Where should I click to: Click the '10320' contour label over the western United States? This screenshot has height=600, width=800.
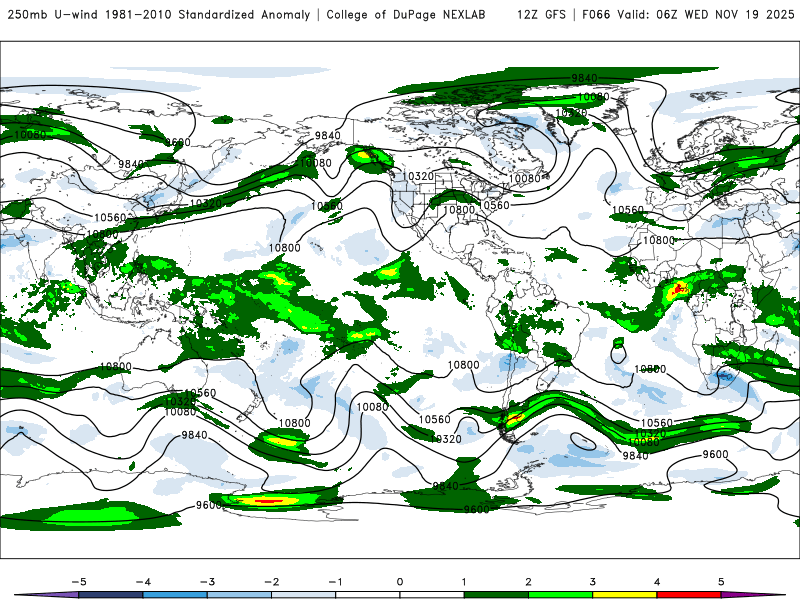[x=418, y=177]
